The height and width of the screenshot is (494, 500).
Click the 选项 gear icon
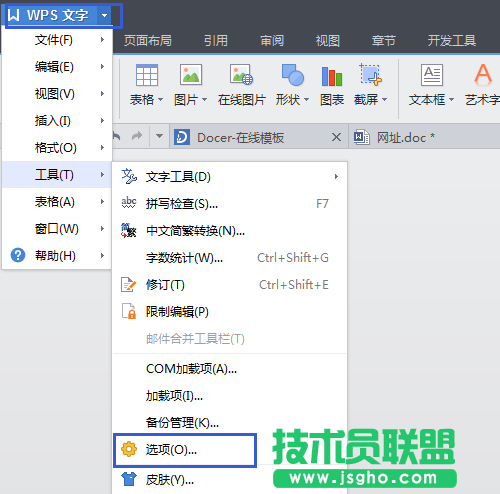click(x=129, y=449)
